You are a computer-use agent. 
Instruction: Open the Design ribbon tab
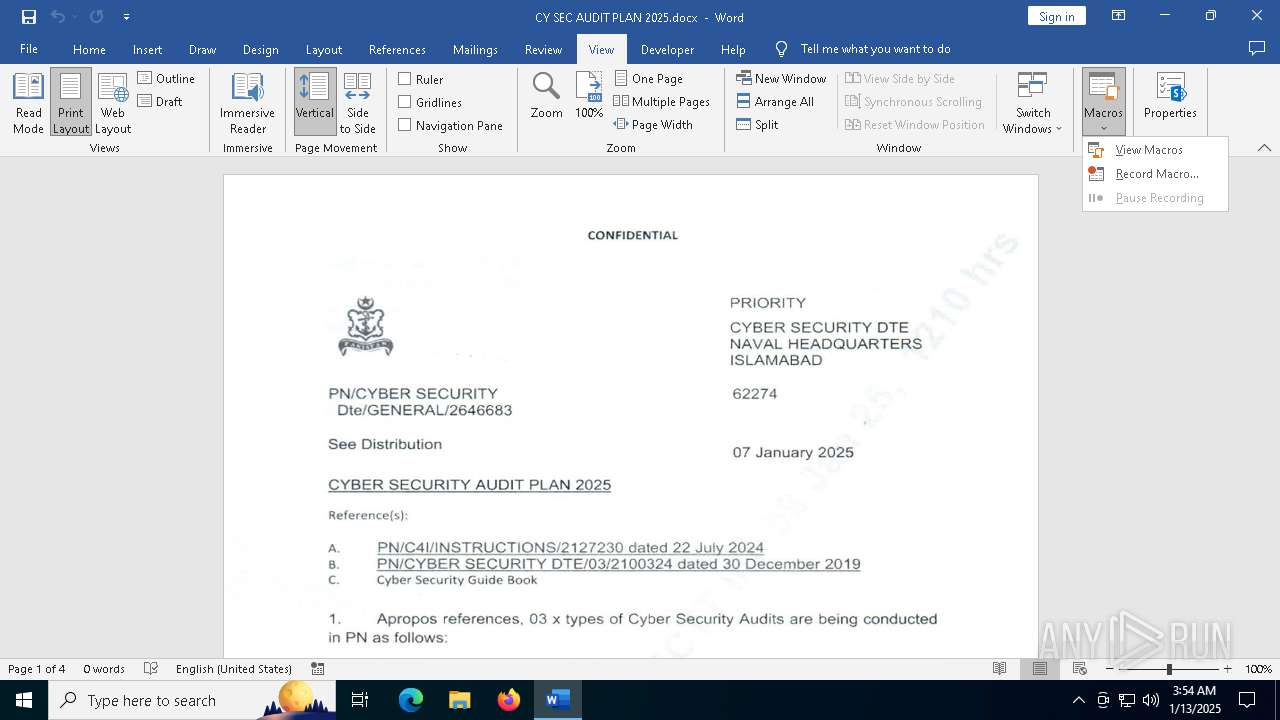pyautogui.click(x=260, y=49)
